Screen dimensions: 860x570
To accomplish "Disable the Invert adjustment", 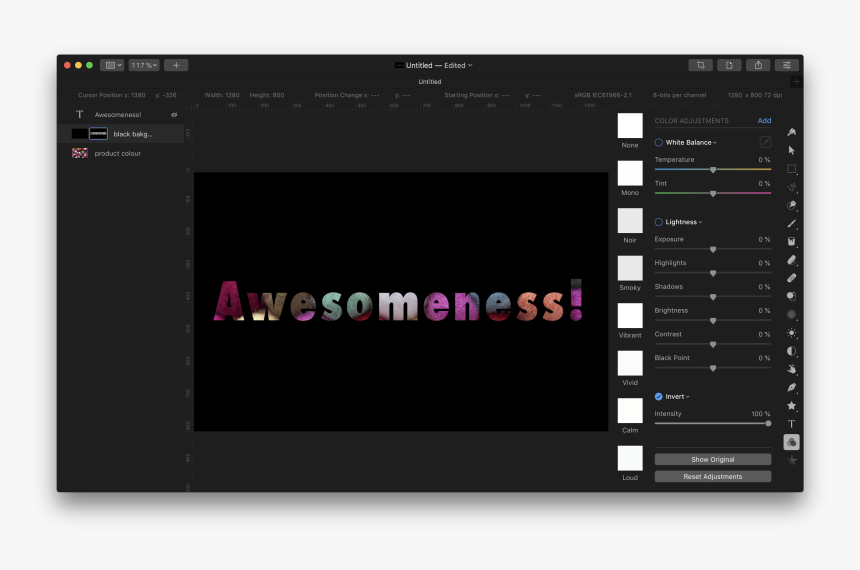I will click(x=659, y=397).
